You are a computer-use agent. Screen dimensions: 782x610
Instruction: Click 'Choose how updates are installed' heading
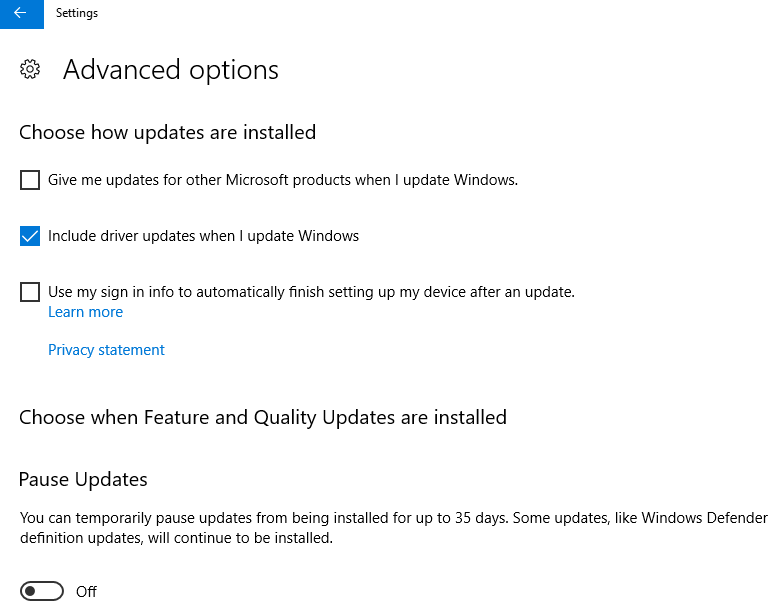[x=168, y=133]
